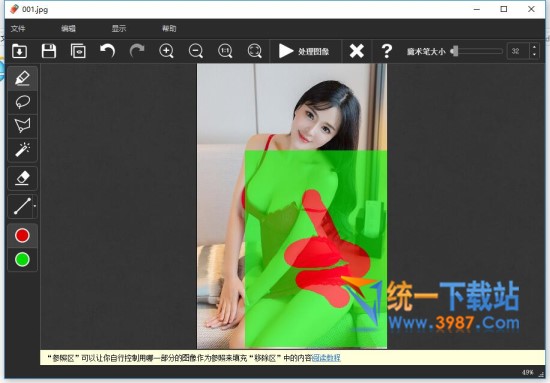550x383 pixels.
Task: Select the Polygonal lasso tool
Action: click(x=22, y=126)
